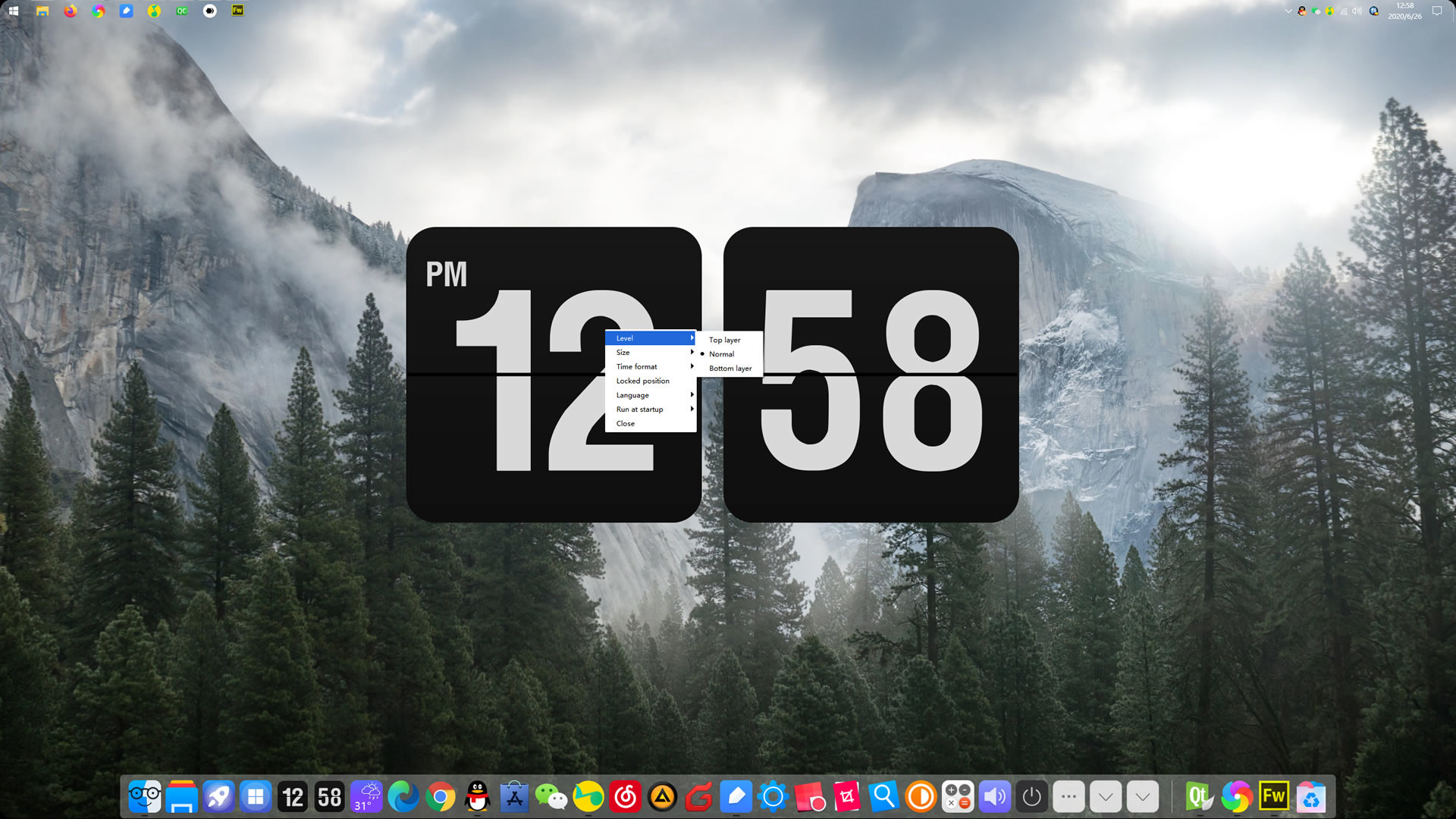Launch the QQ penguin app in dock
This screenshot has height=819, width=1456.
[477, 797]
